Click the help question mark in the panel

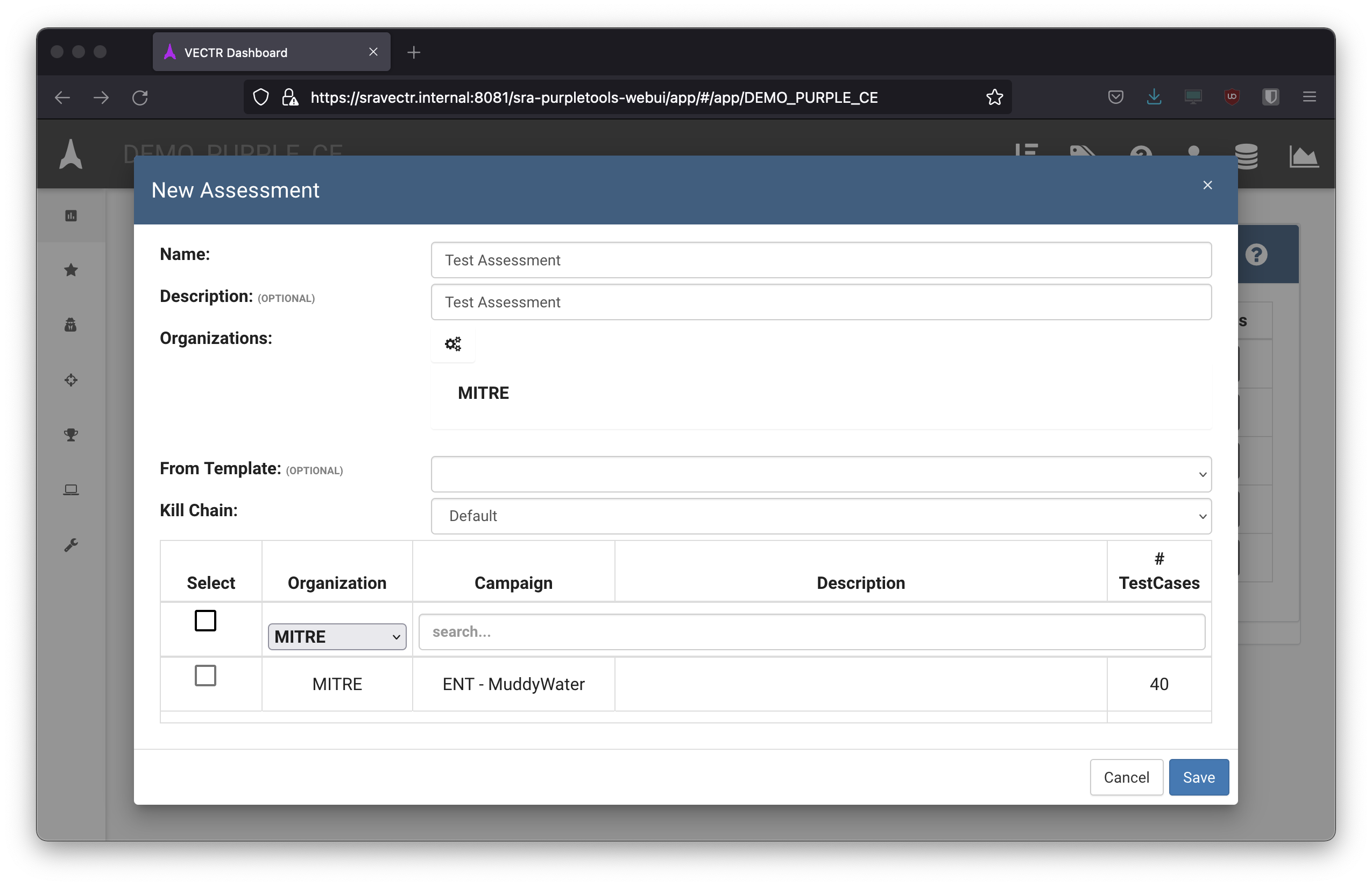[1256, 254]
